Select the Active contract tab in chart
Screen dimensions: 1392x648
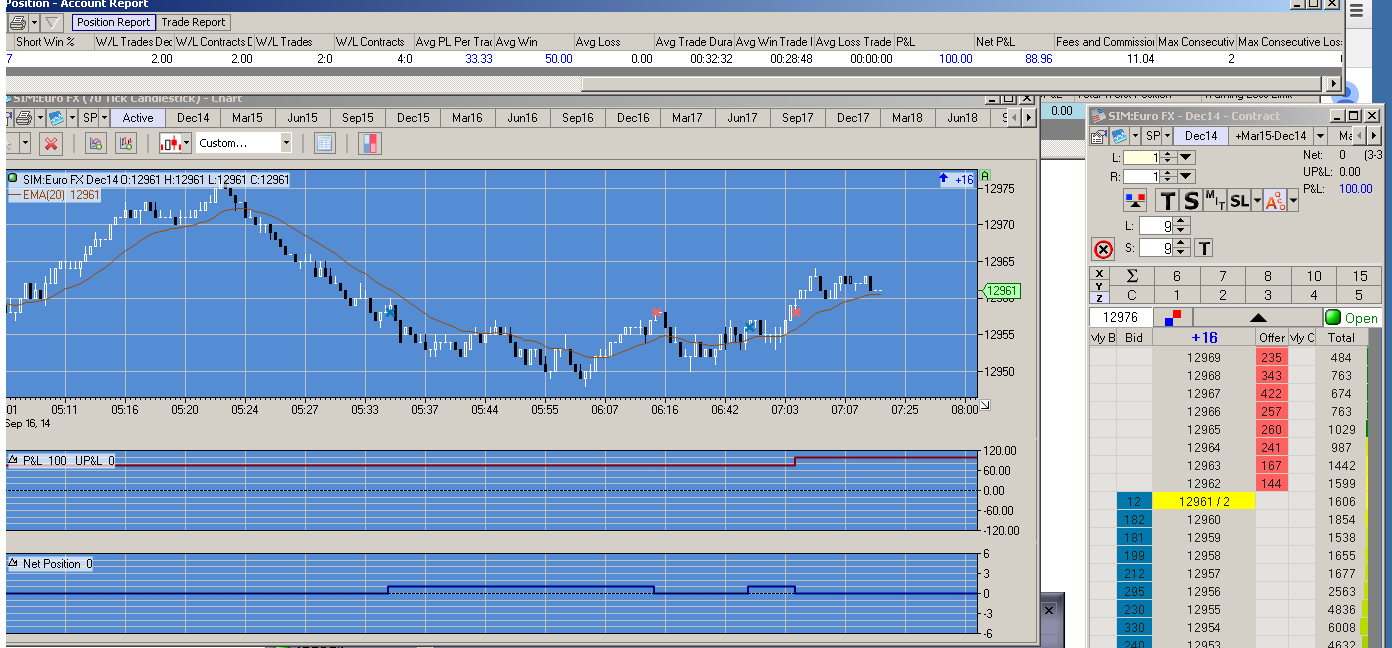(138, 118)
